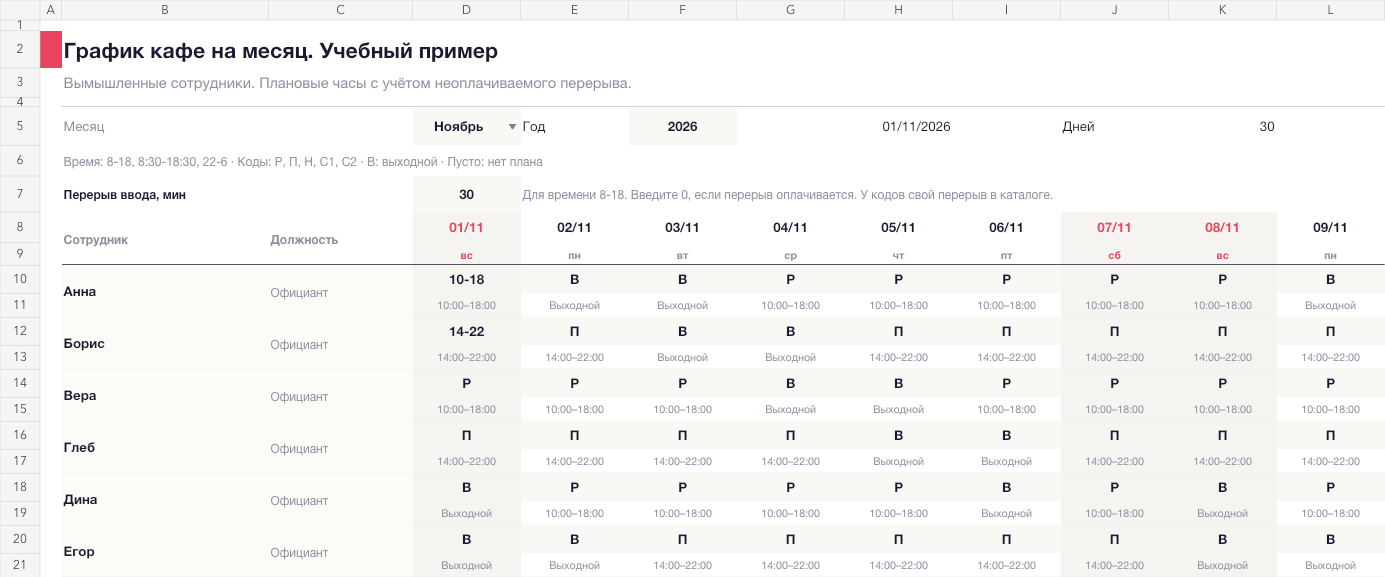Click employee name Дина
Screen dimensions: 1385x577
click(x=80, y=500)
